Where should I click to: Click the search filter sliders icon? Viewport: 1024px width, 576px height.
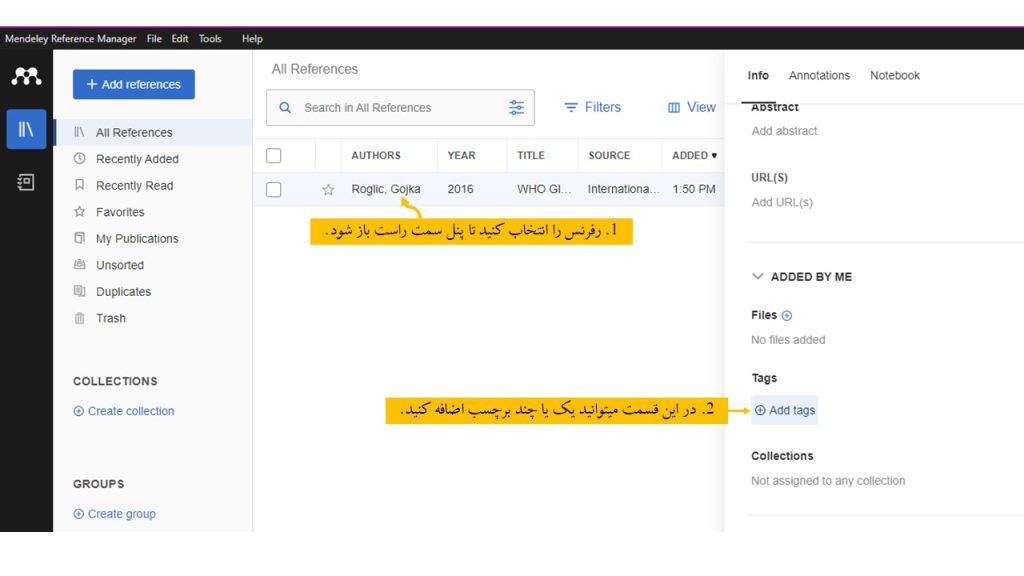click(x=516, y=108)
